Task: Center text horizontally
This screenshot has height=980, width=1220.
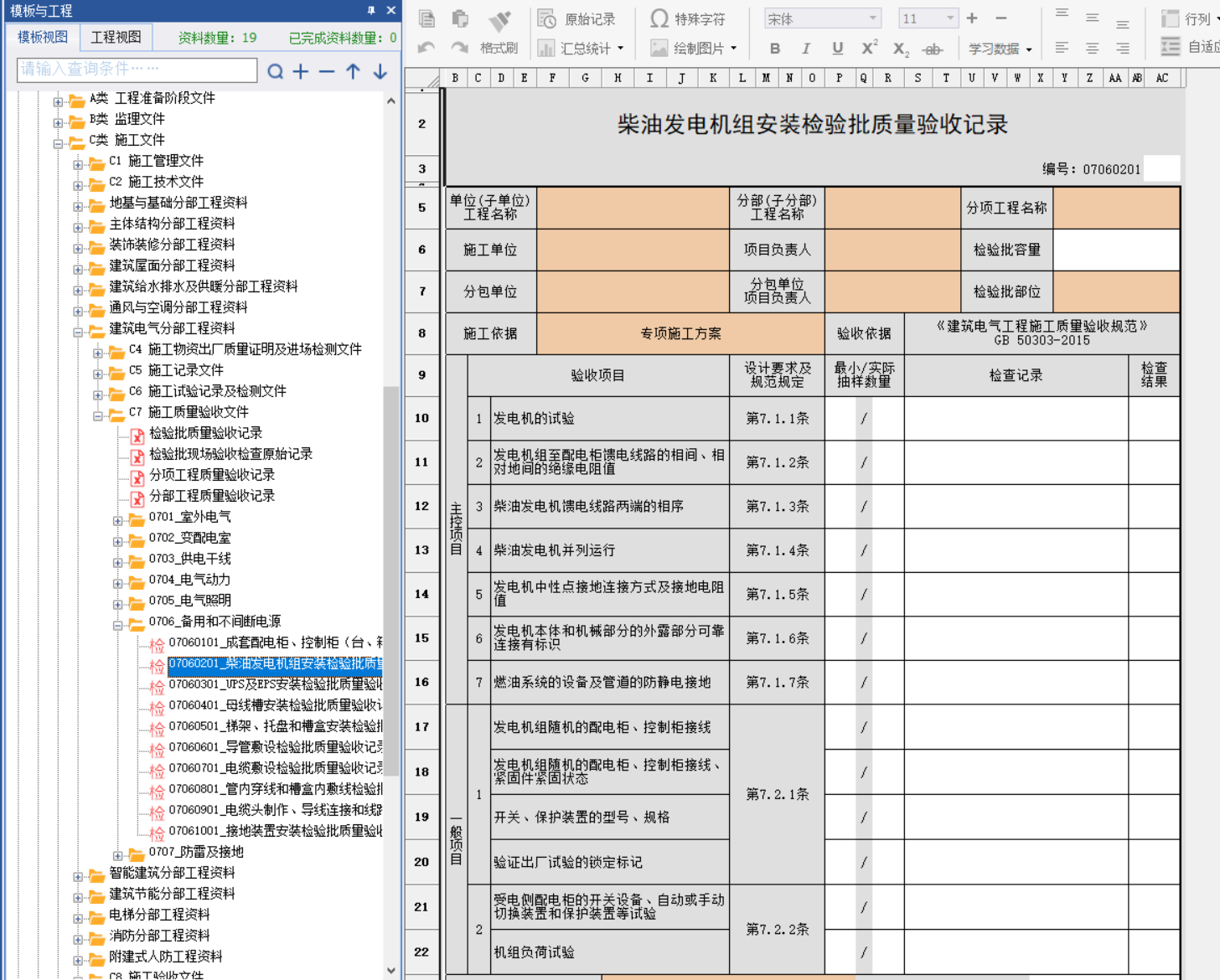Action: point(1092,49)
